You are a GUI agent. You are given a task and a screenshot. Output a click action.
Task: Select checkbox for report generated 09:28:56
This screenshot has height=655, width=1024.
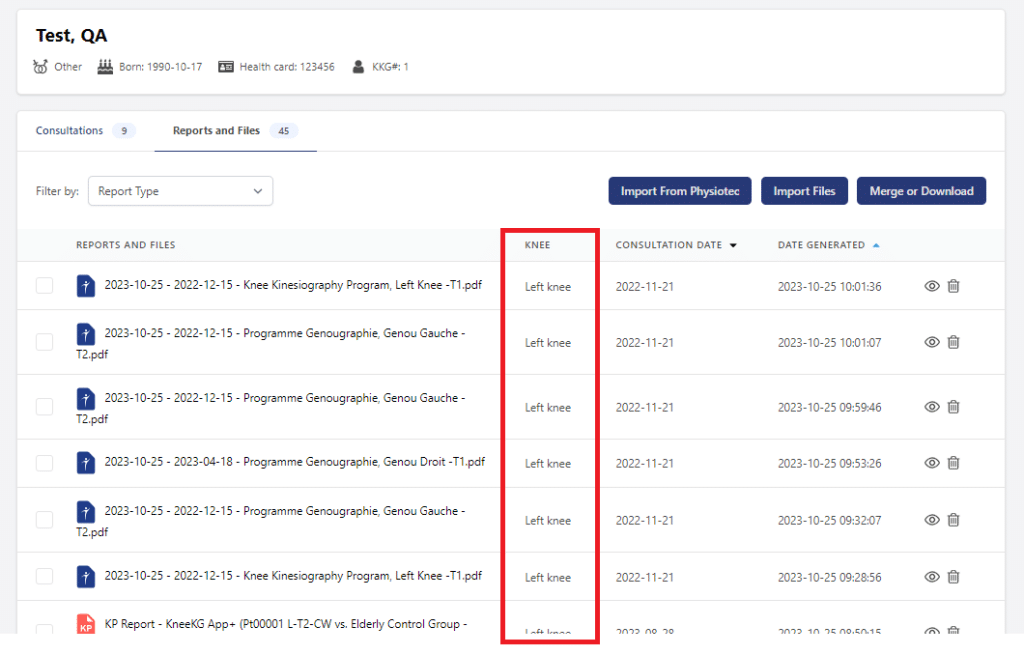click(x=44, y=576)
